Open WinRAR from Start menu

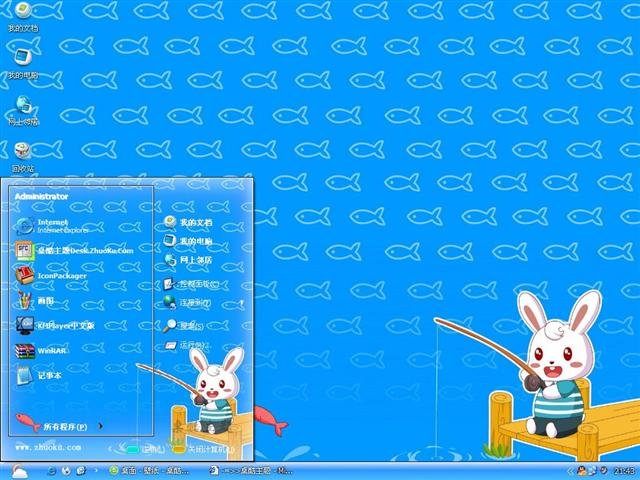[x=41, y=351]
